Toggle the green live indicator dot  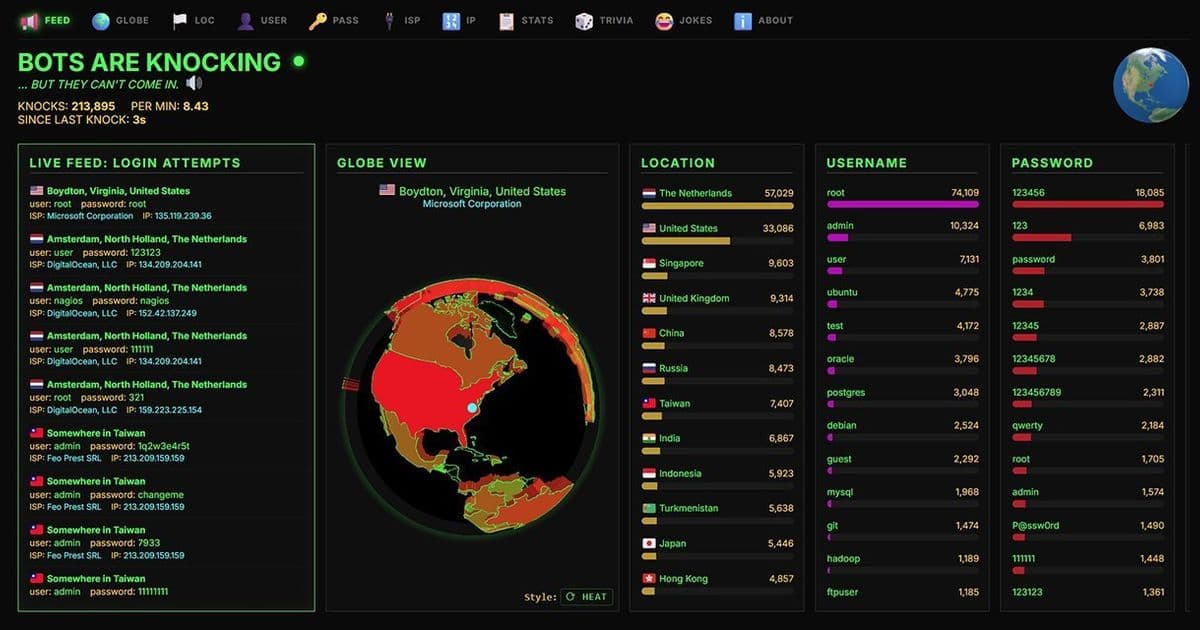point(298,61)
